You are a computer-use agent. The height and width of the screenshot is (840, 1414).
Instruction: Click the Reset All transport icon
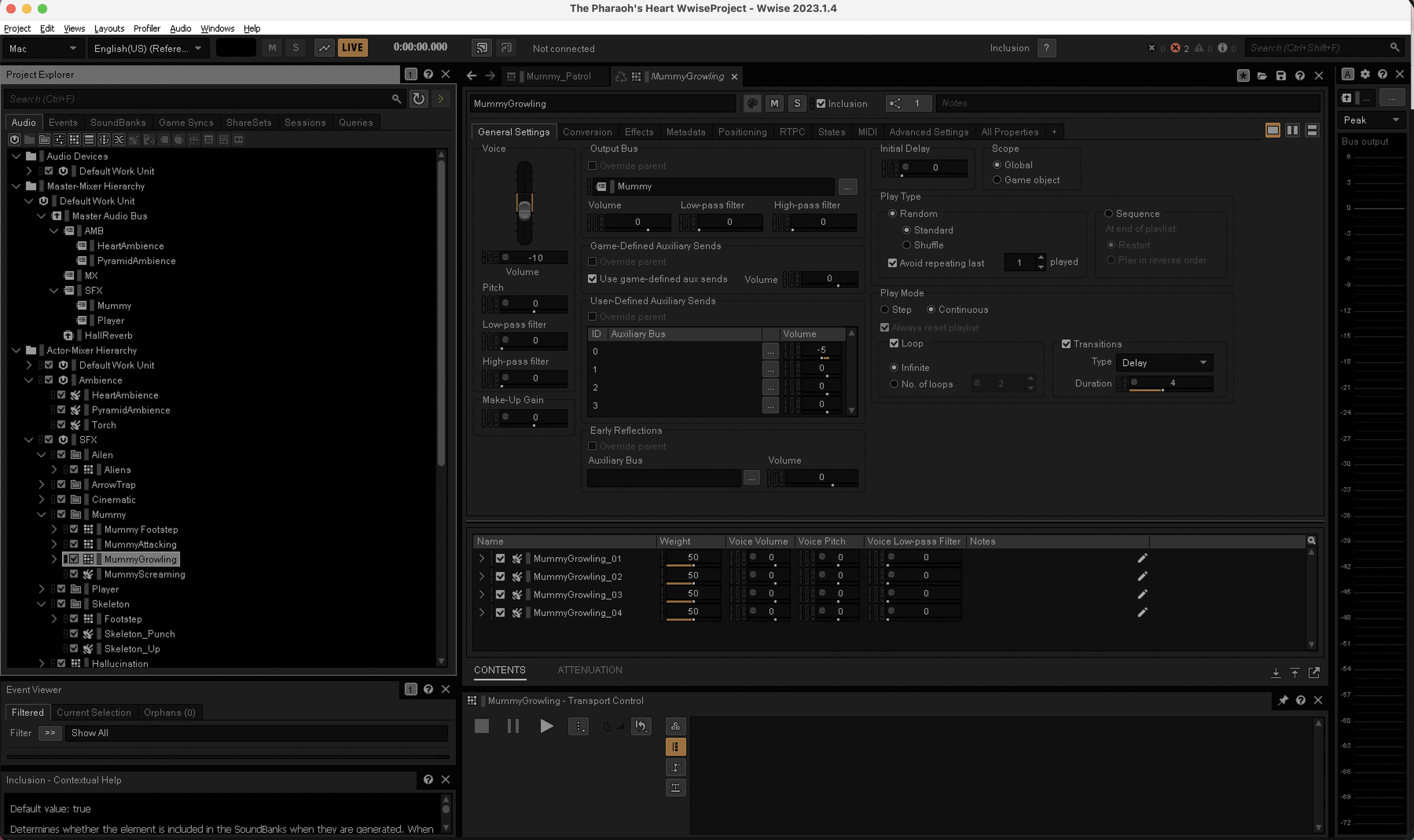pyautogui.click(x=640, y=726)
